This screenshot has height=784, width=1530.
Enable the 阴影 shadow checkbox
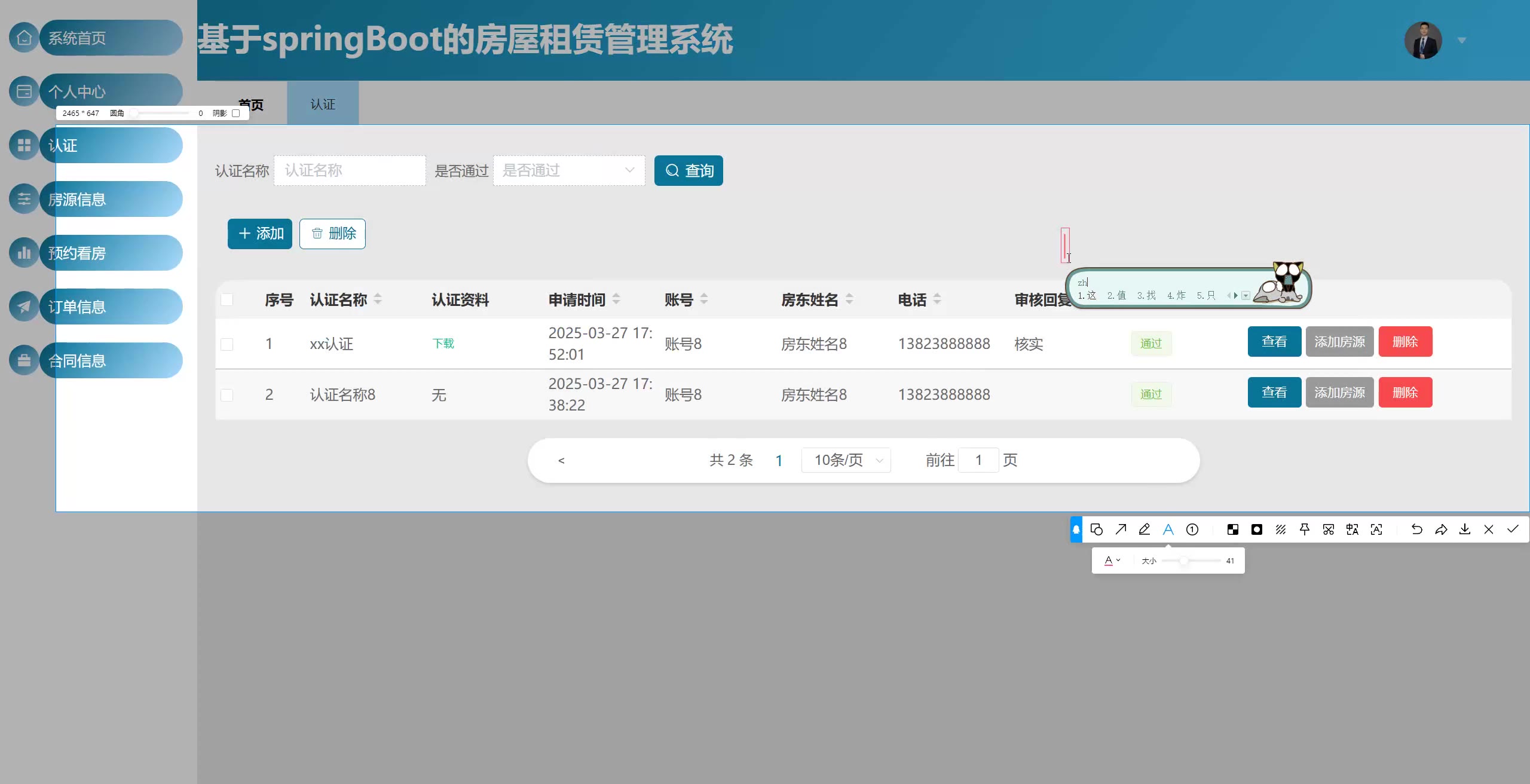(x=236, y=113)
